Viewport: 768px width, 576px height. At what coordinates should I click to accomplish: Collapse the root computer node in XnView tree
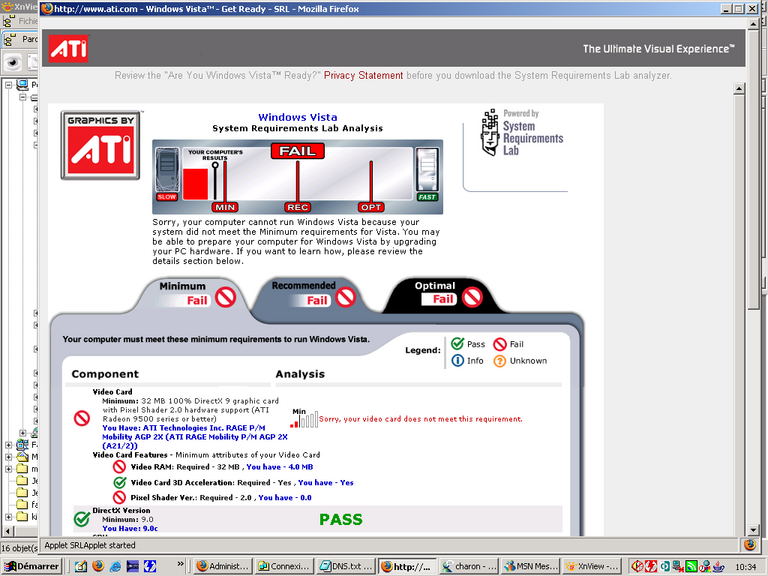(8, 85)
